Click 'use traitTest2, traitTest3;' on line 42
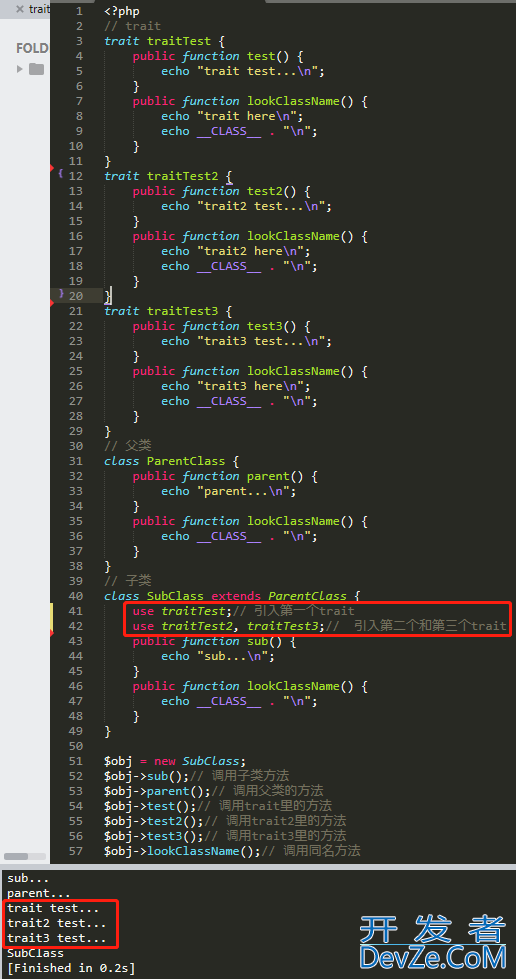Screen dimensions: 516x979 (x=228, y=626)
